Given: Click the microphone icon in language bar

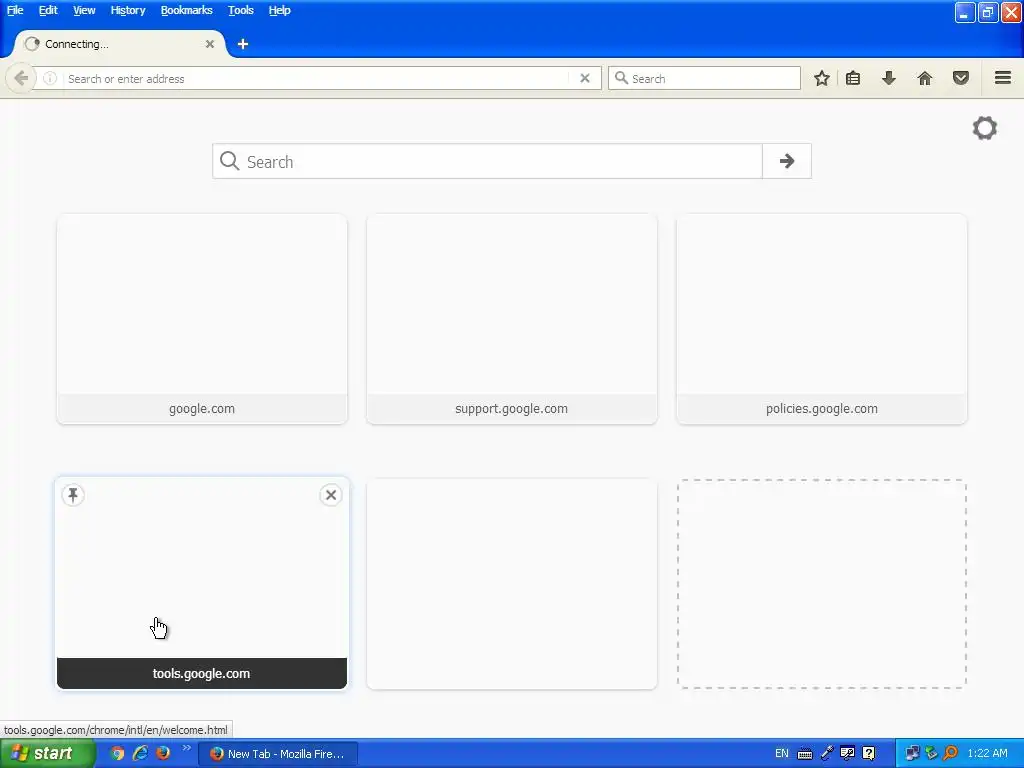Looking at the screenshot, I should point(827,754).
